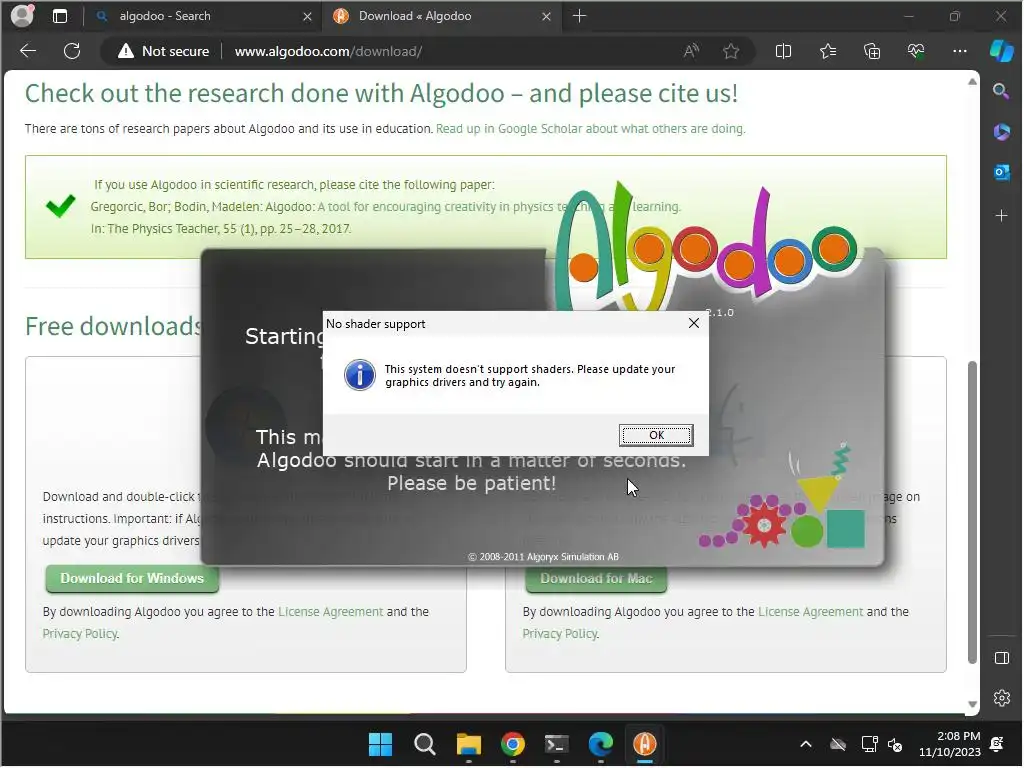Click the Not secure site warning
The height and width of the screenshot is (768, 1024).
[163, 51]
